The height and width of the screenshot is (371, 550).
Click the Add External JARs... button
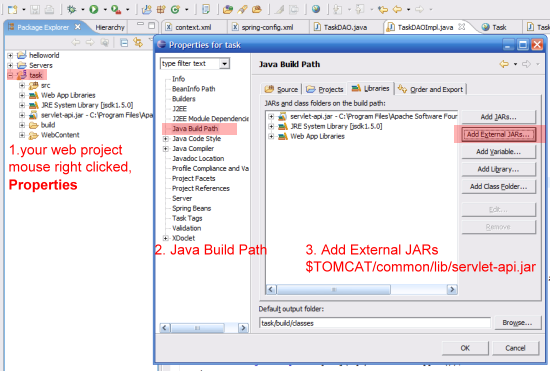[x=498, y=134]
